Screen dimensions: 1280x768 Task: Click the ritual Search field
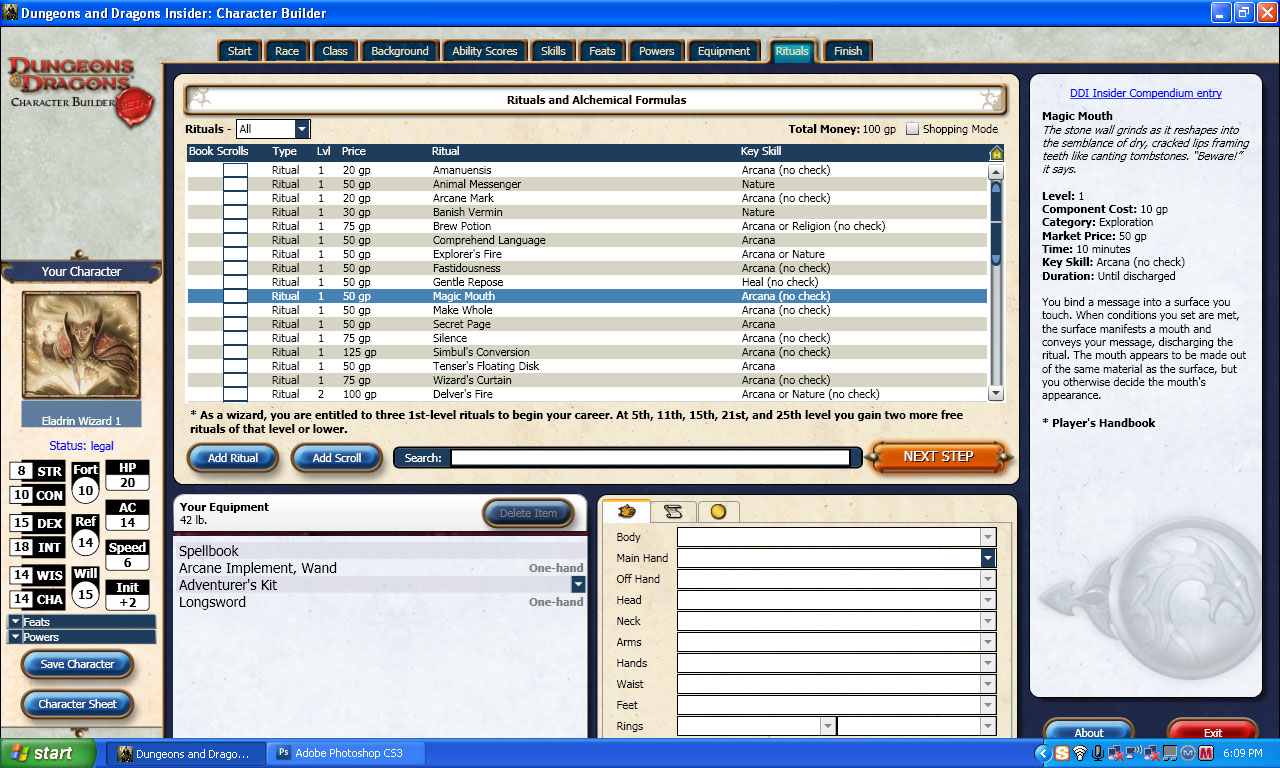tap(650, 458)
